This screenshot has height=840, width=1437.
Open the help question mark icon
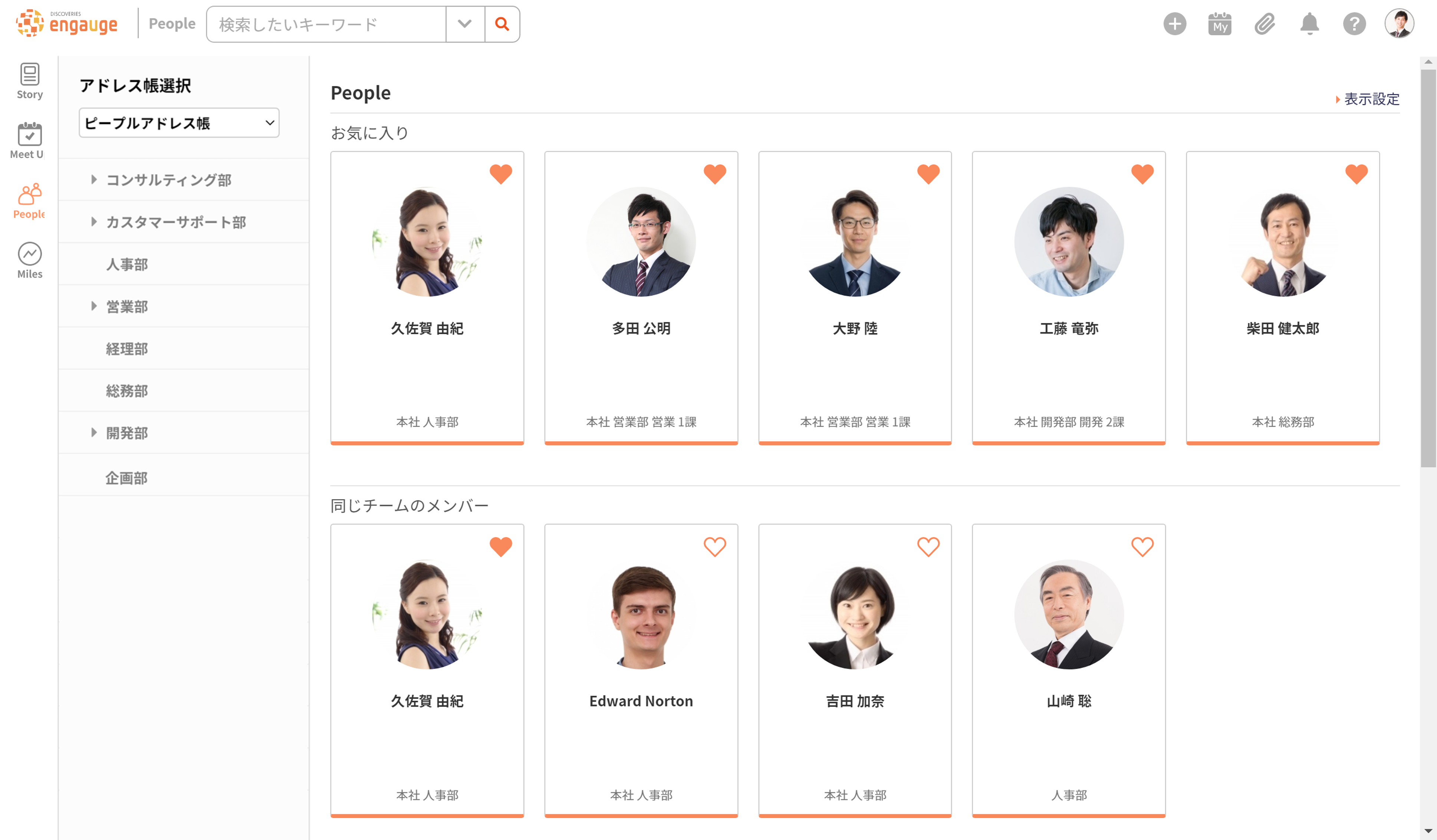pyautogui.click(x=1354, y=24)
